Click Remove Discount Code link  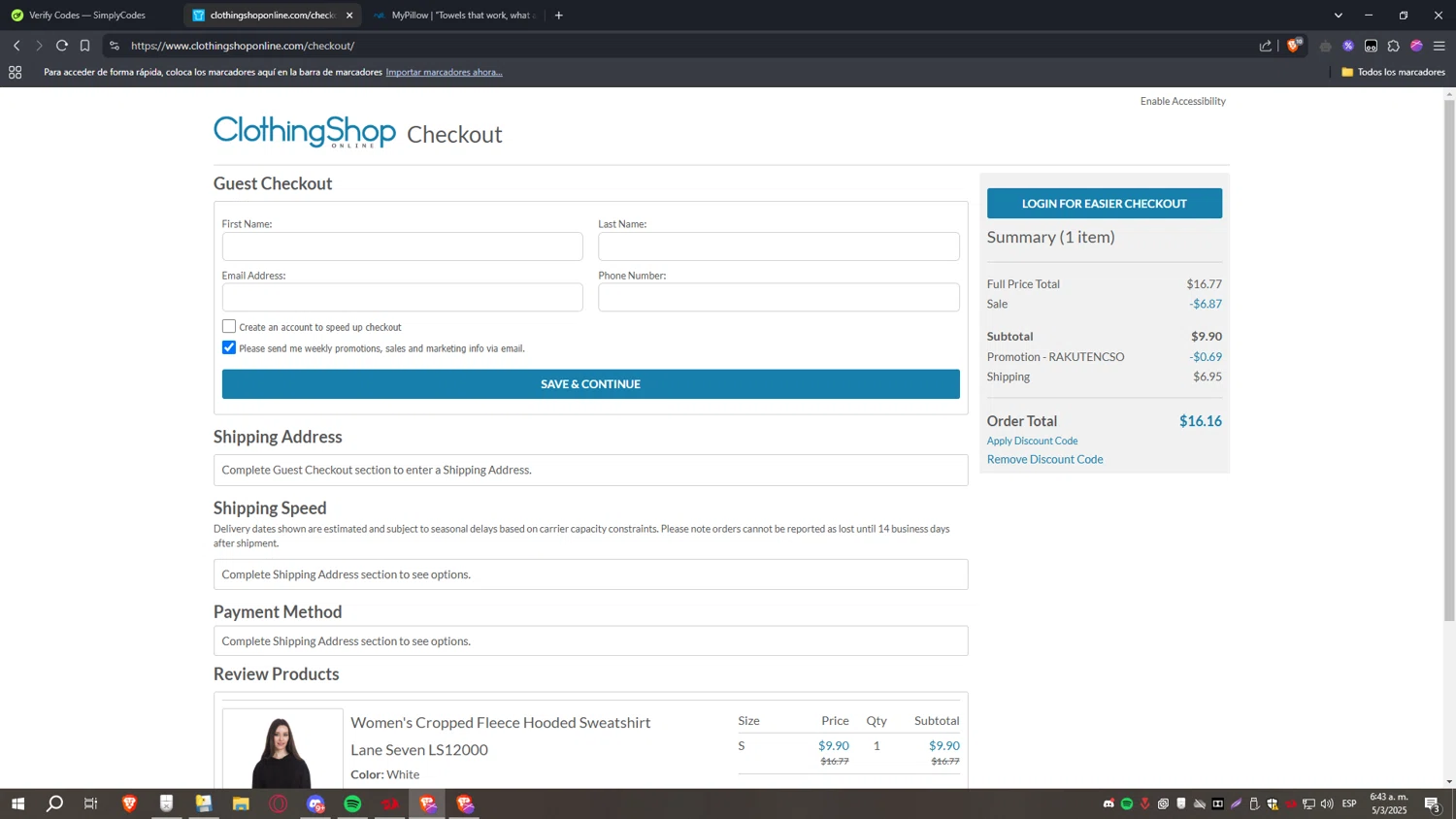pos(1044,459)
